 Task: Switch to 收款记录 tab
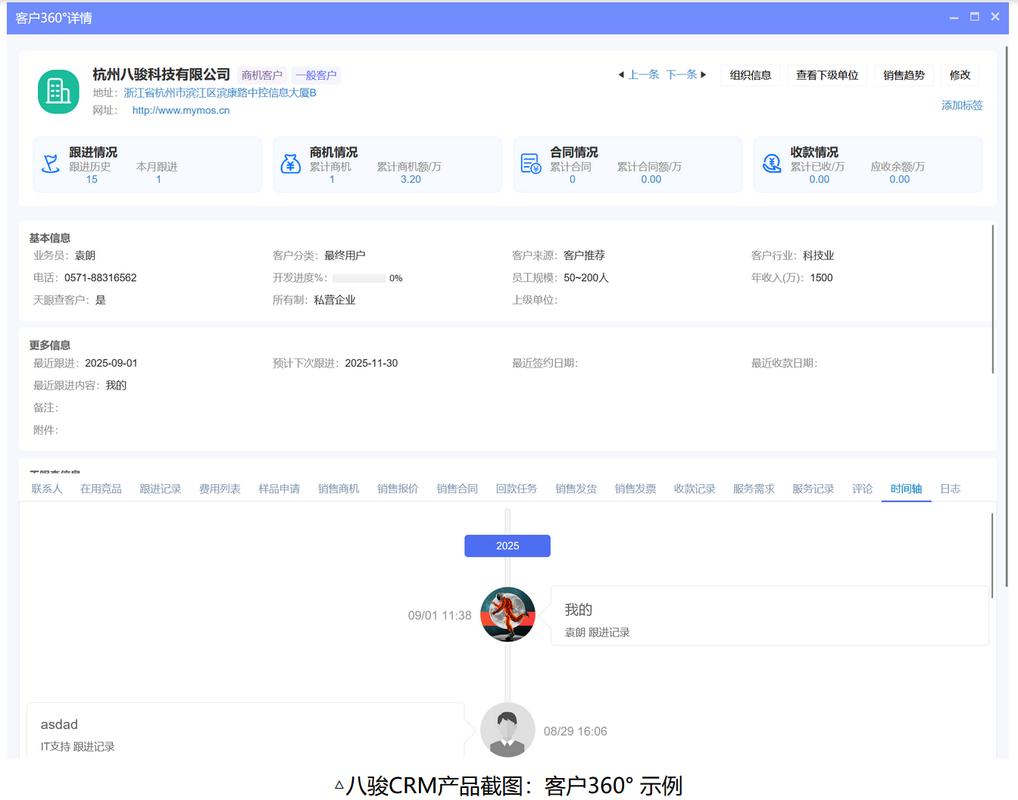[x=695, y=488]
